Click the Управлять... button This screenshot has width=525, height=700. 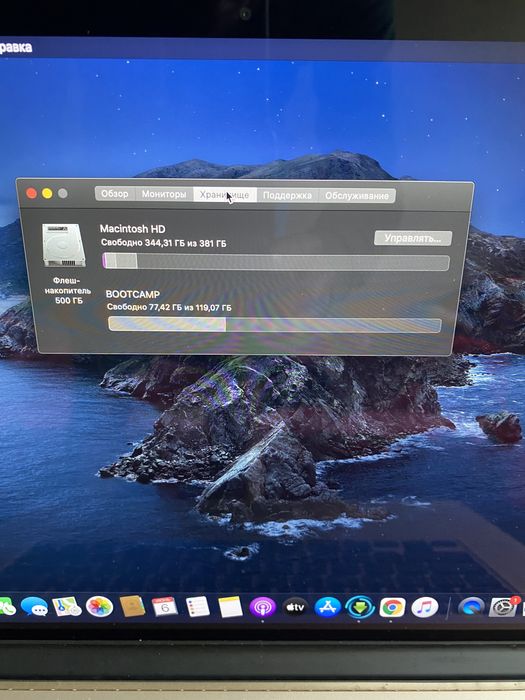pyautogui.click(x=413, y=238)
